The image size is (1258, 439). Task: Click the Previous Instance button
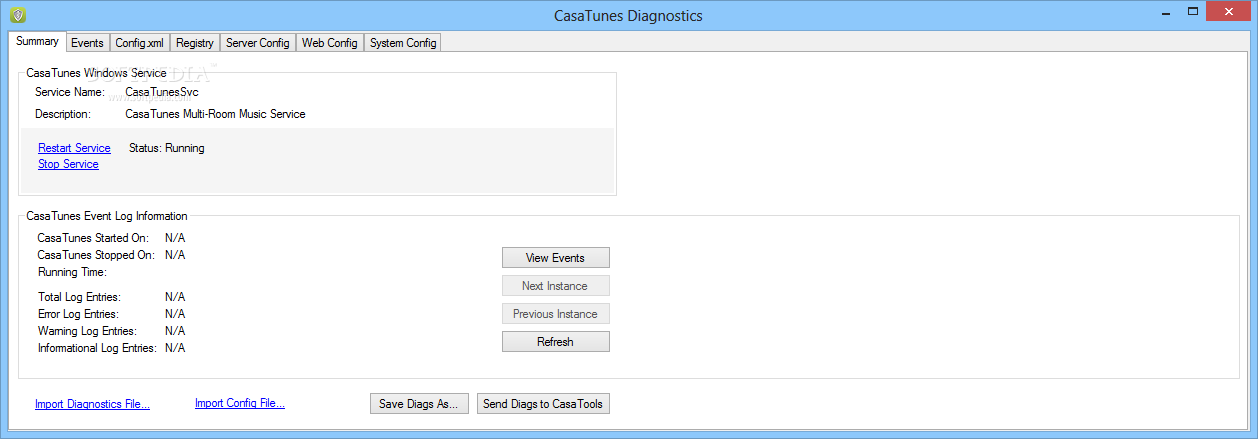pos(555,314)
